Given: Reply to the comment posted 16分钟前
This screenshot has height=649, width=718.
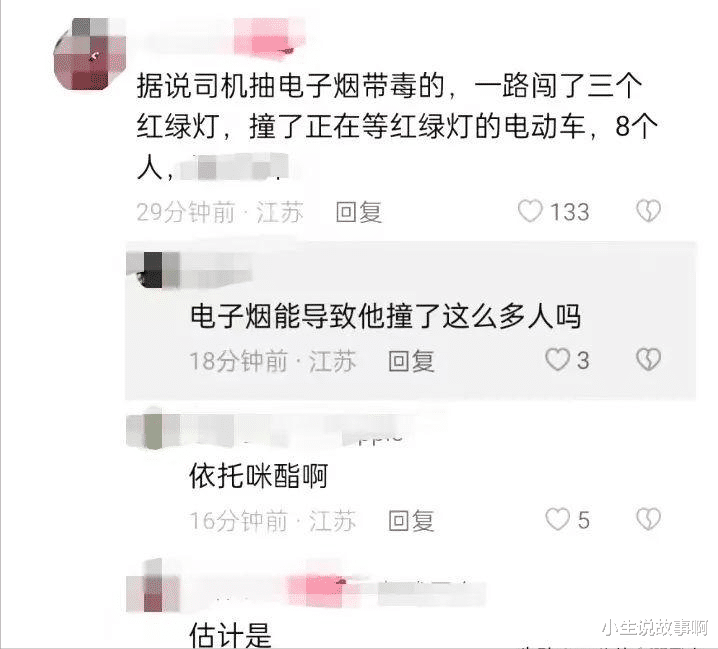Looking at the screenshot, I should pyautogui.click(x=411, y=521).
